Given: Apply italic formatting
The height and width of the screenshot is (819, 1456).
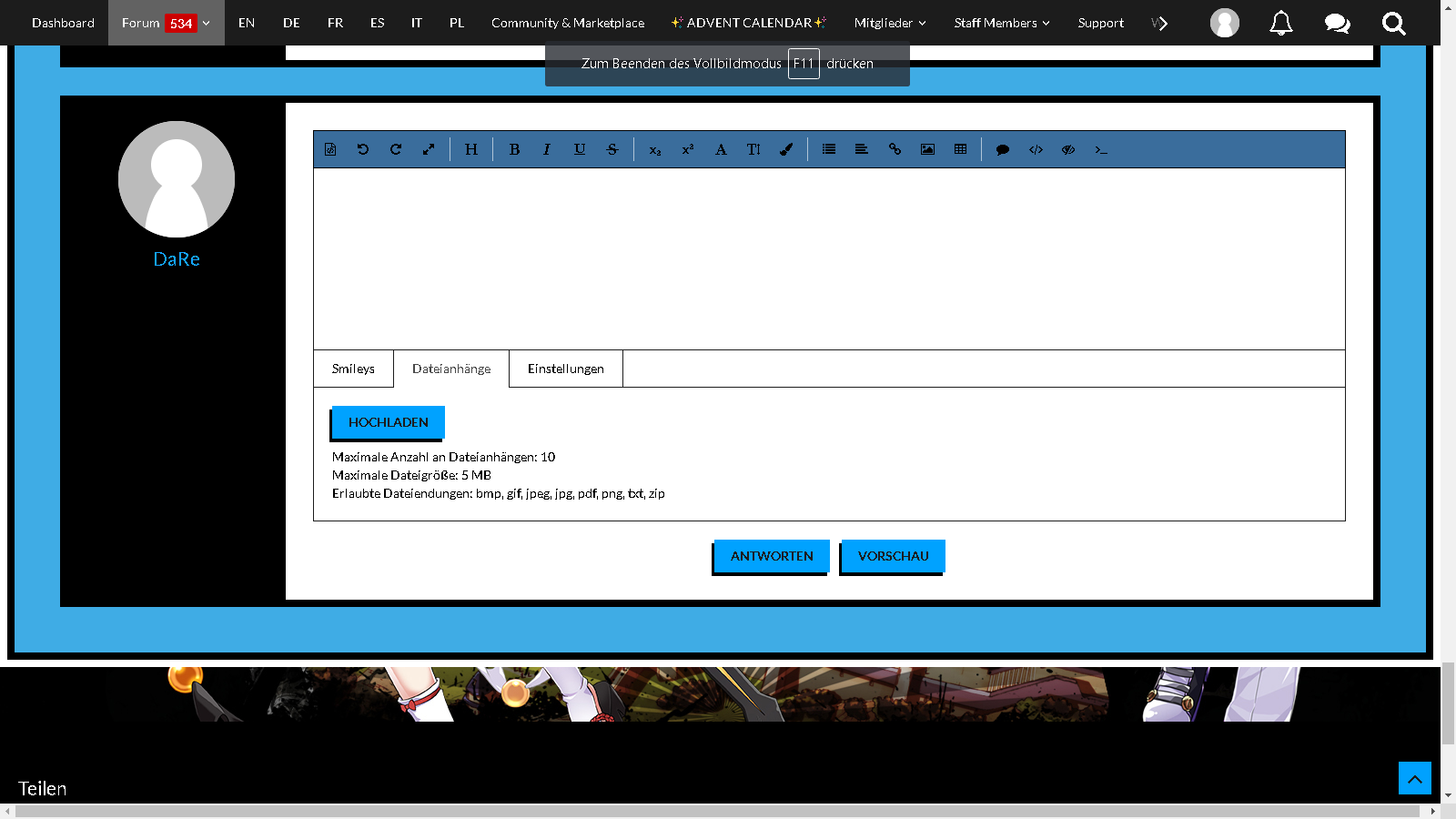Looking at the screenshot, I should (546, 149).
